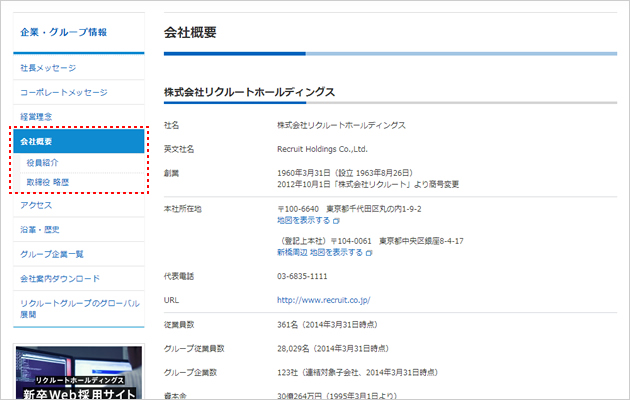
Task: Open 取締役 略歴 sub-menu item
Action: 47,182
